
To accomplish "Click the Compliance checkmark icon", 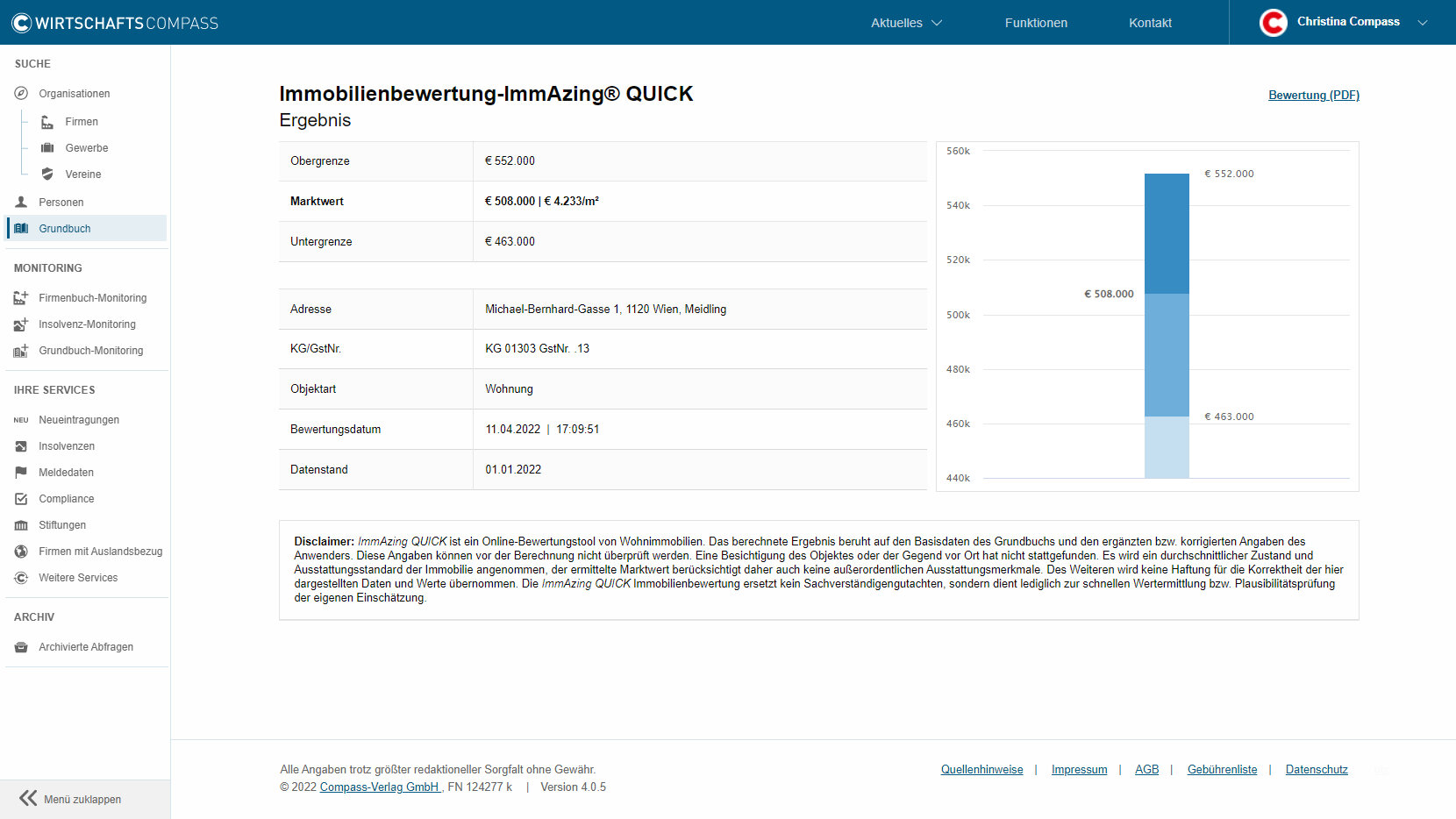I will [x=21, y=499].
